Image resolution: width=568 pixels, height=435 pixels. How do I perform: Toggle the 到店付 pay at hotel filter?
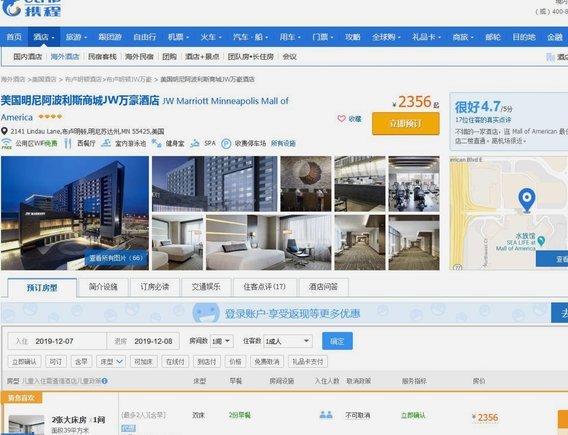pyautogui.click(x=207, y=361)
